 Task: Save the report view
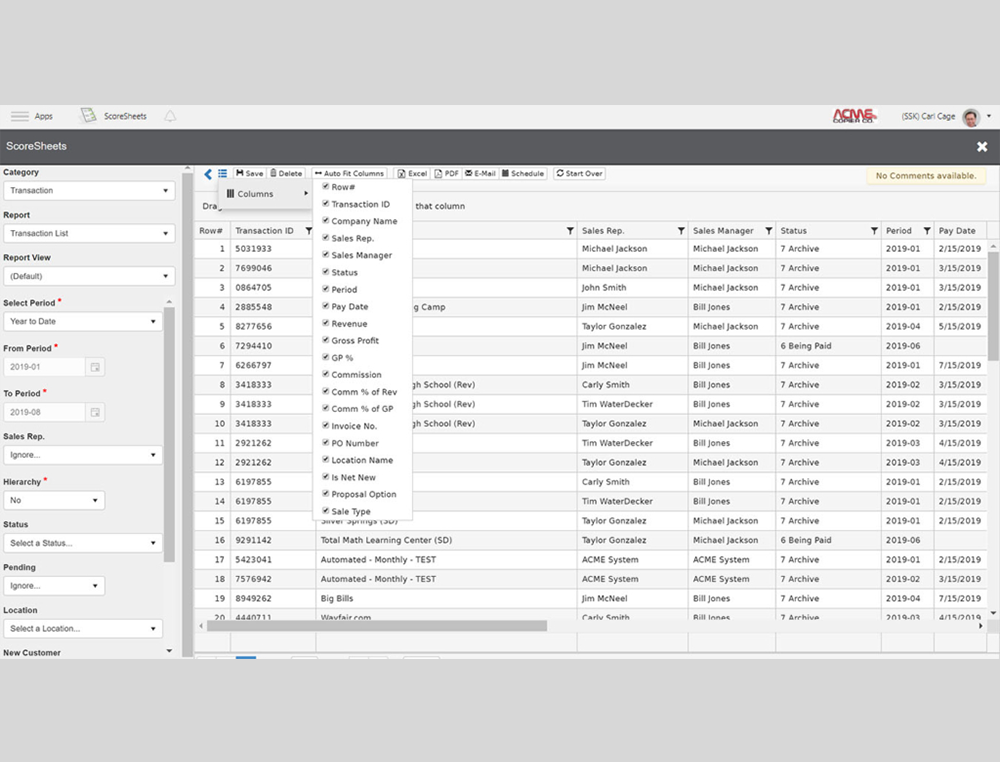point(249,173)
